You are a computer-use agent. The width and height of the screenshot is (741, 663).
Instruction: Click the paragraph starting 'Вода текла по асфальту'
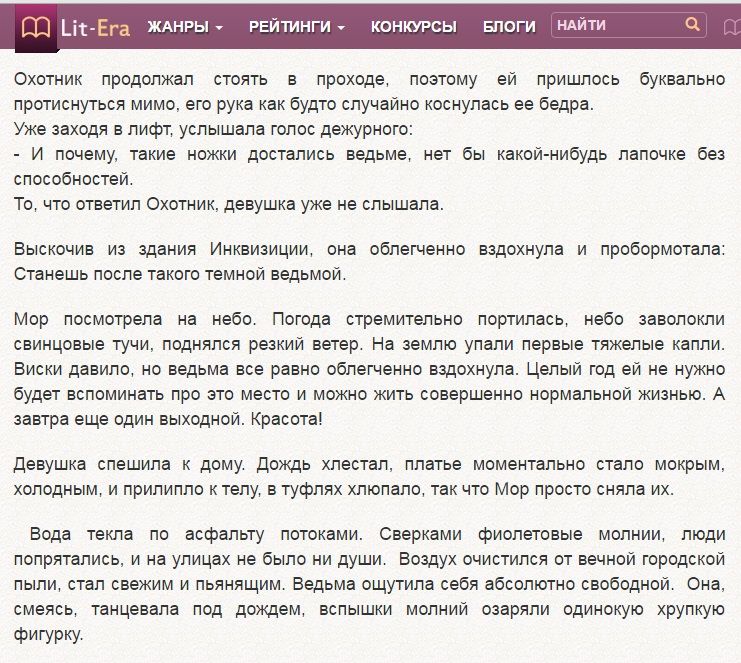coord(369,584)
